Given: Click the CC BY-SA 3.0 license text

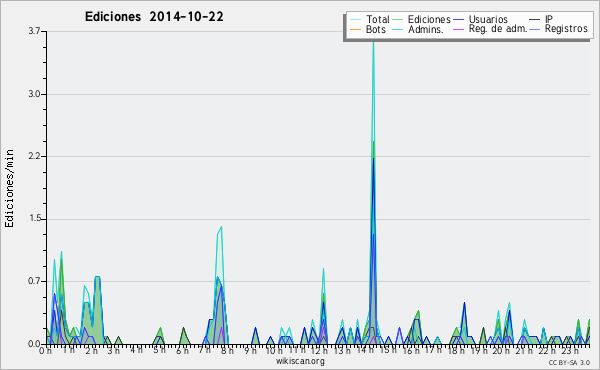Looking at the screenshot, I should (569, 362).
